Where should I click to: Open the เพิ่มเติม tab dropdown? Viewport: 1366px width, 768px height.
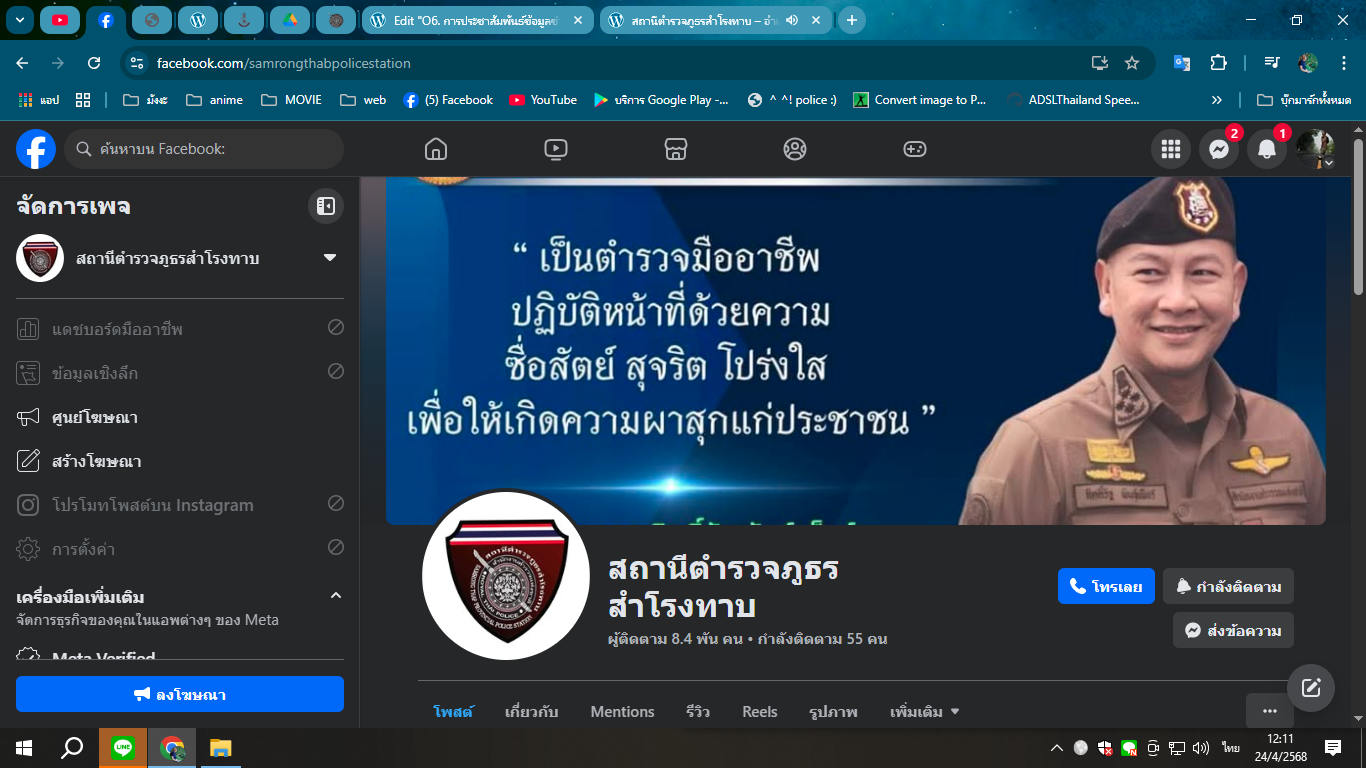pos(924,712)
